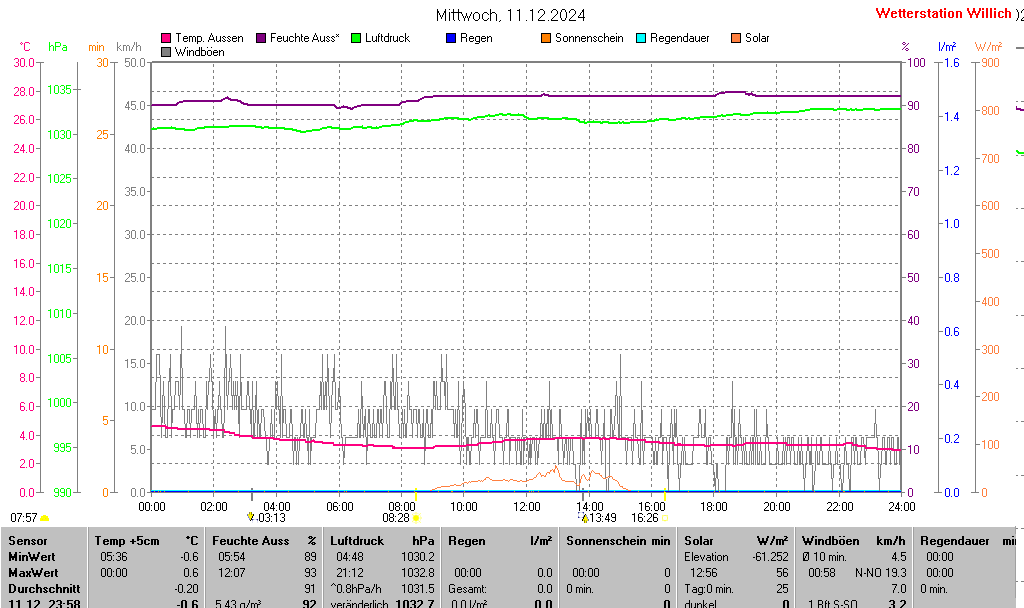Screen dimensions: 1024x608
Task: Click the purple Feuchte Auss legend swatch
Action: [261, 38]
